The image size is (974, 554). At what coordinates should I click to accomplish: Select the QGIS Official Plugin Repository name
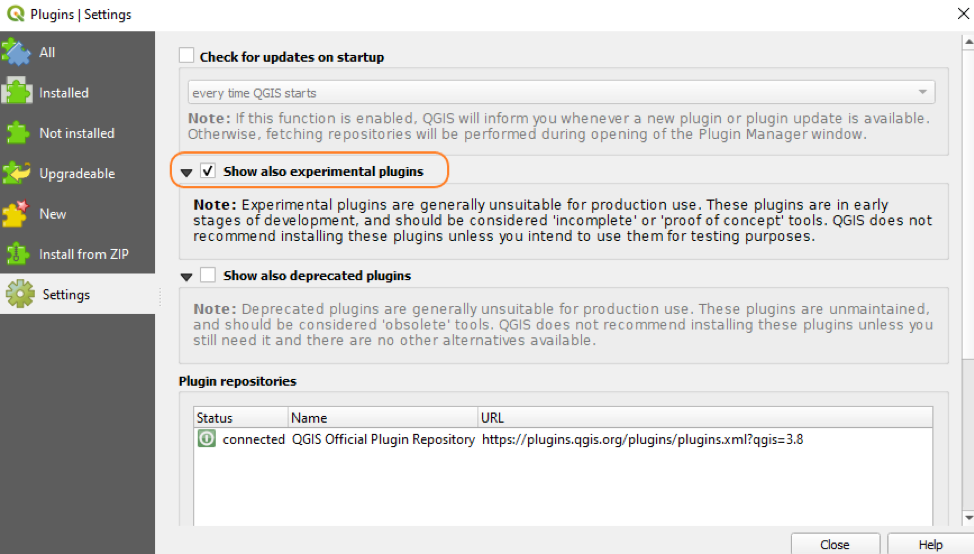coord(383,439)
